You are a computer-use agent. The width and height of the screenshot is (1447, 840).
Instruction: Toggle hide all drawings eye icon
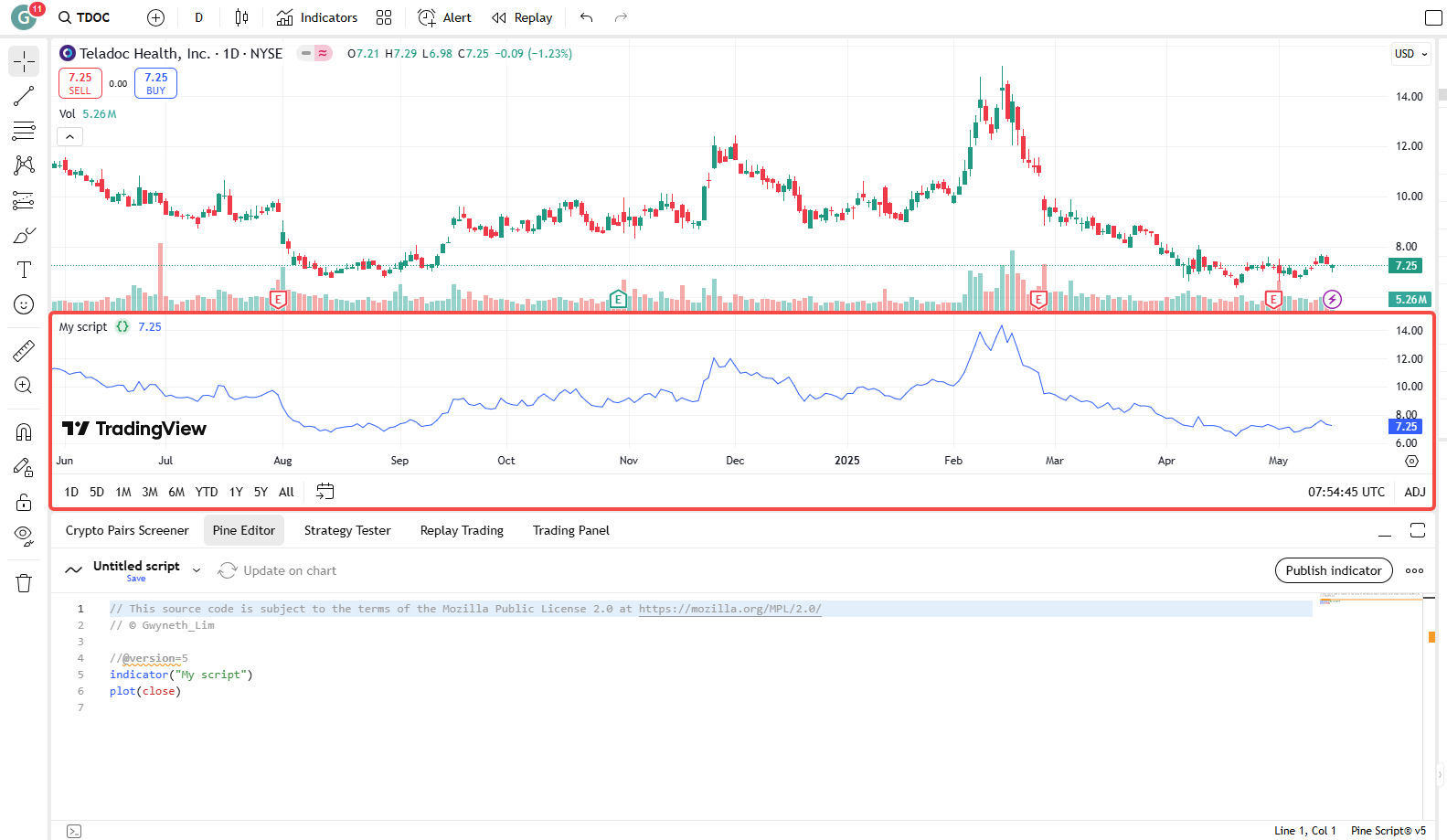pos(24,536)
